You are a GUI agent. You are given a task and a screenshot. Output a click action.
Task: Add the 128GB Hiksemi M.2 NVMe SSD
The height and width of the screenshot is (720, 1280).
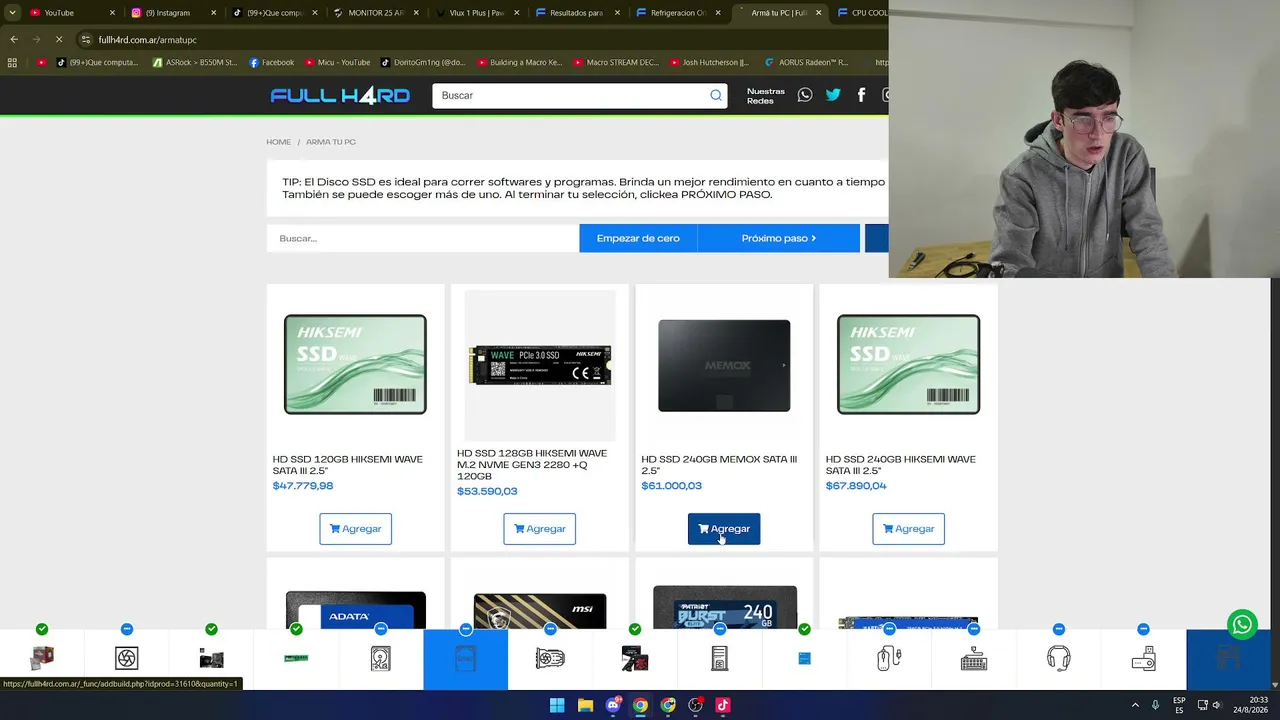coord(540,529)
